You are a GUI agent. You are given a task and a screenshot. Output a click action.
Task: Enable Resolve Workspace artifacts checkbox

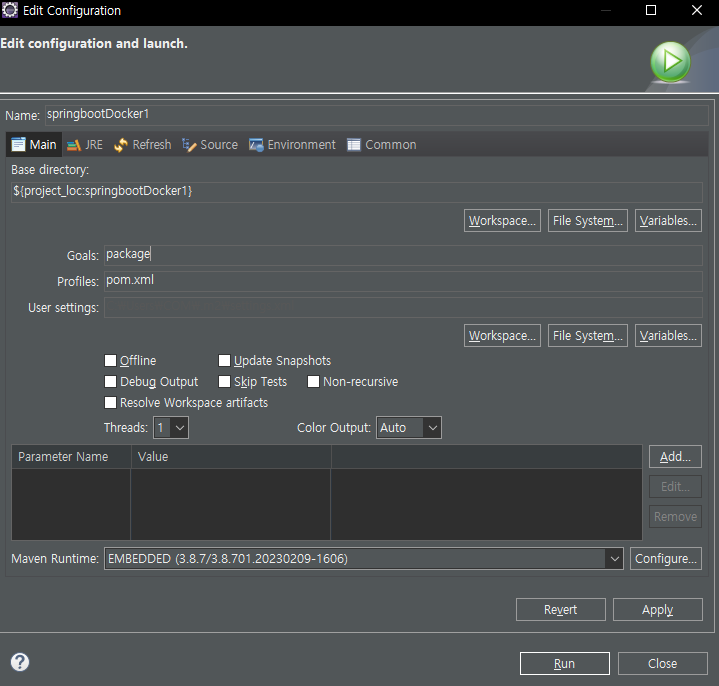point(110,403)
